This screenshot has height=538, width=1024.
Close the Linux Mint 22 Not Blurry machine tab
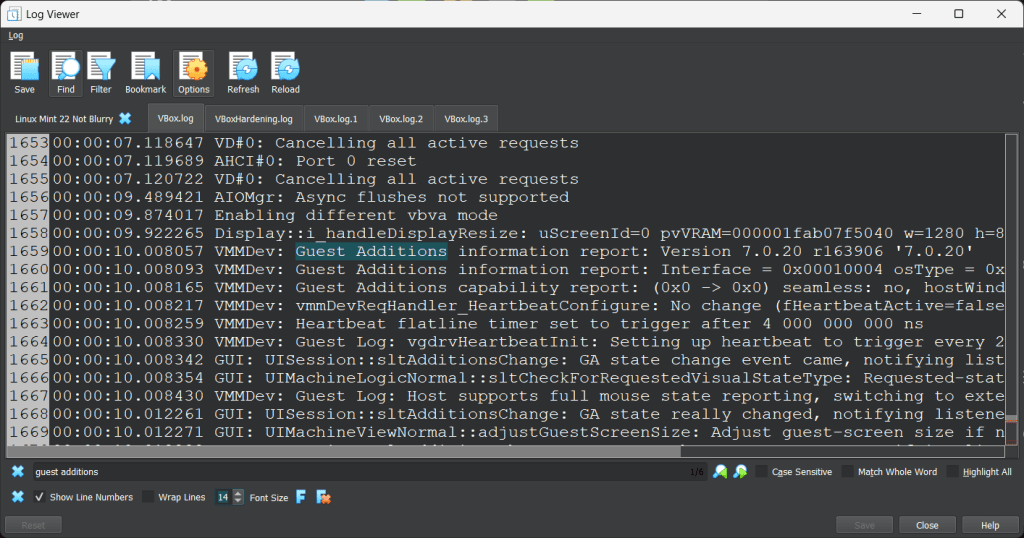coord(125,118)
